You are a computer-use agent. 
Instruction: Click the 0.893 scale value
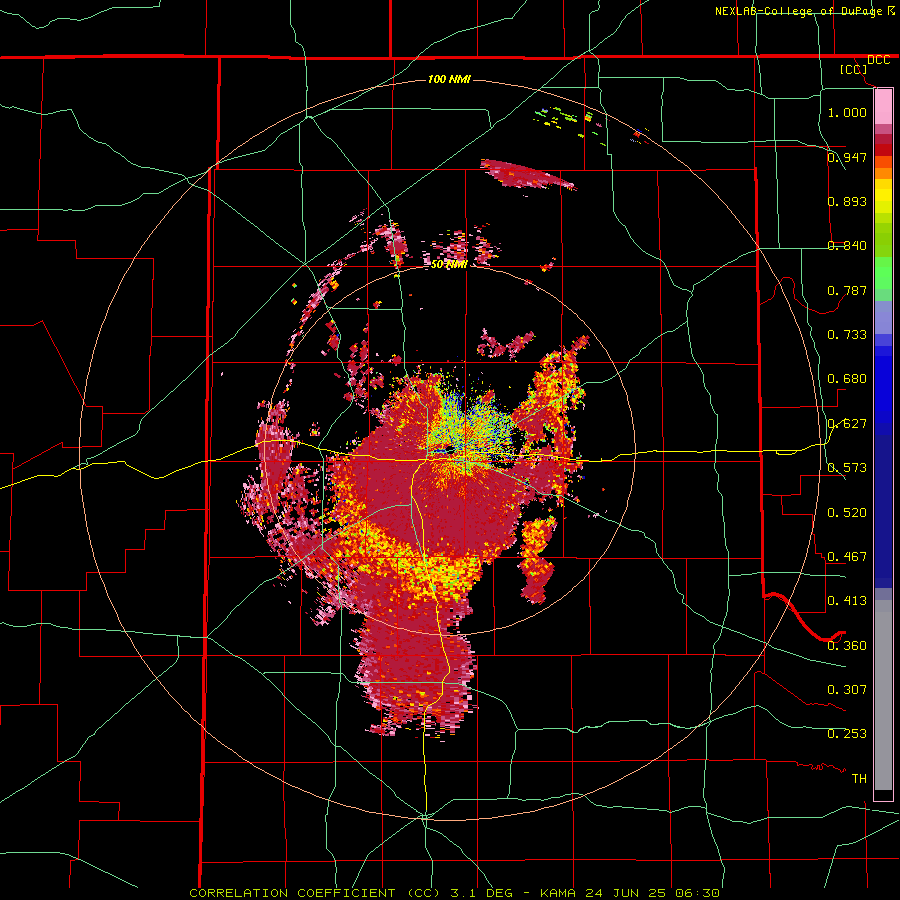point(847,201)
